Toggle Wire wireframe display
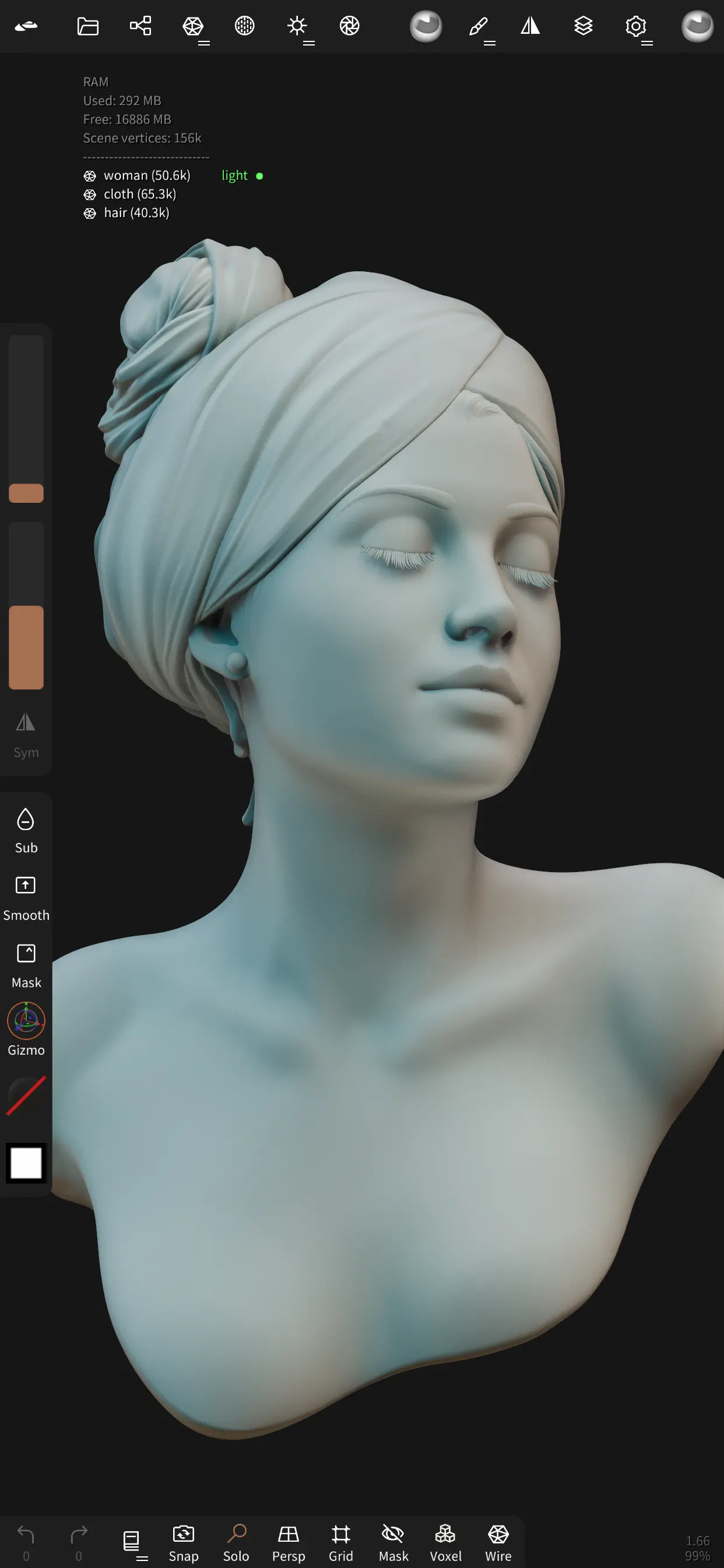The height and width of the screenshot is (1568, 724). point(498,1543)
